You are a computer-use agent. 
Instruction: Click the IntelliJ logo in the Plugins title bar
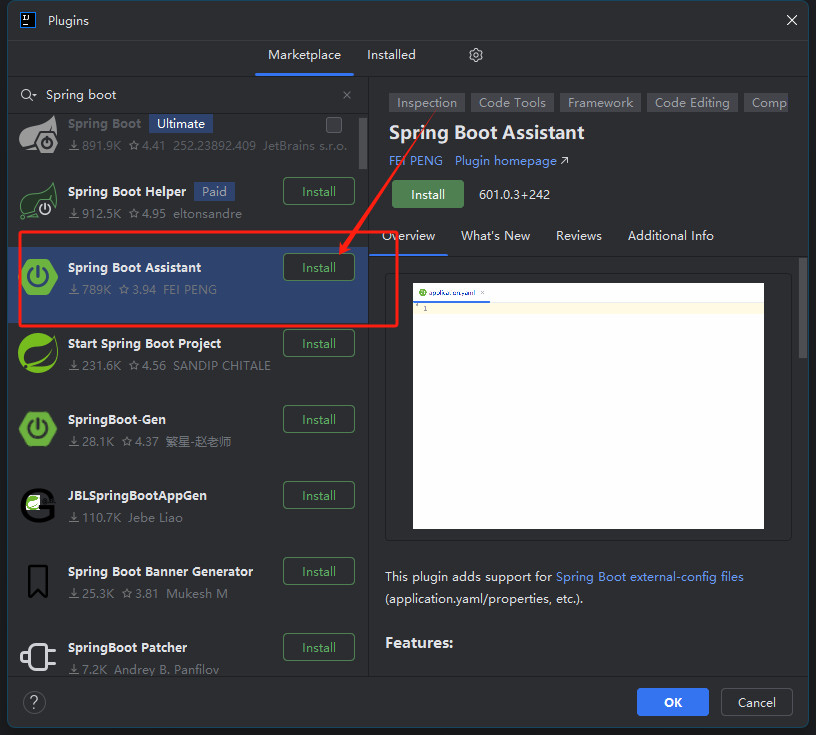[28, 20]
